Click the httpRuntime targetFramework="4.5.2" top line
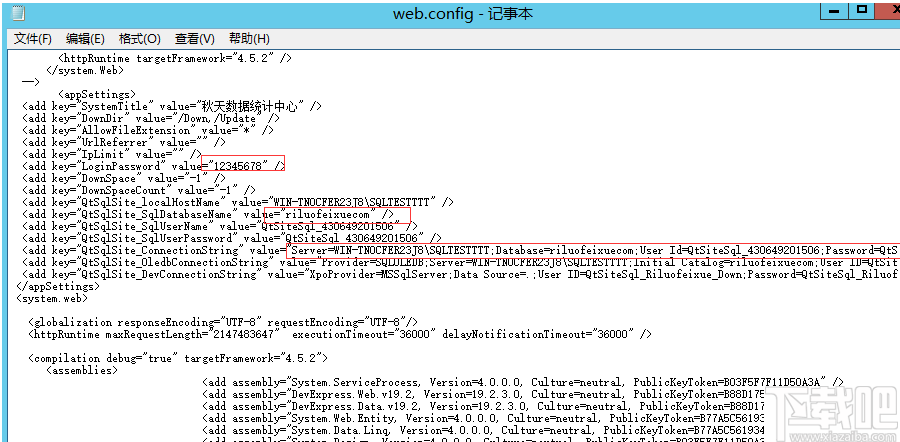The image size is (900, 442). click(177, 58)
